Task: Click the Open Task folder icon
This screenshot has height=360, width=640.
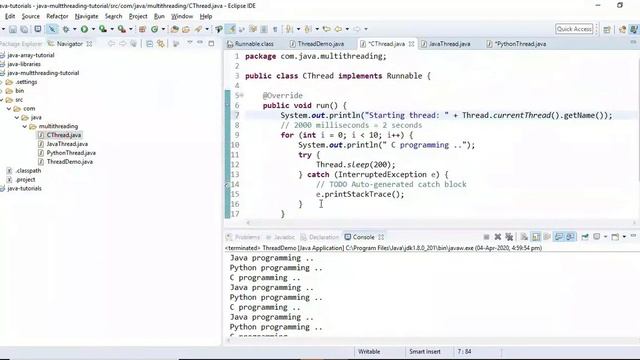Action: click(x=186, y=29)
